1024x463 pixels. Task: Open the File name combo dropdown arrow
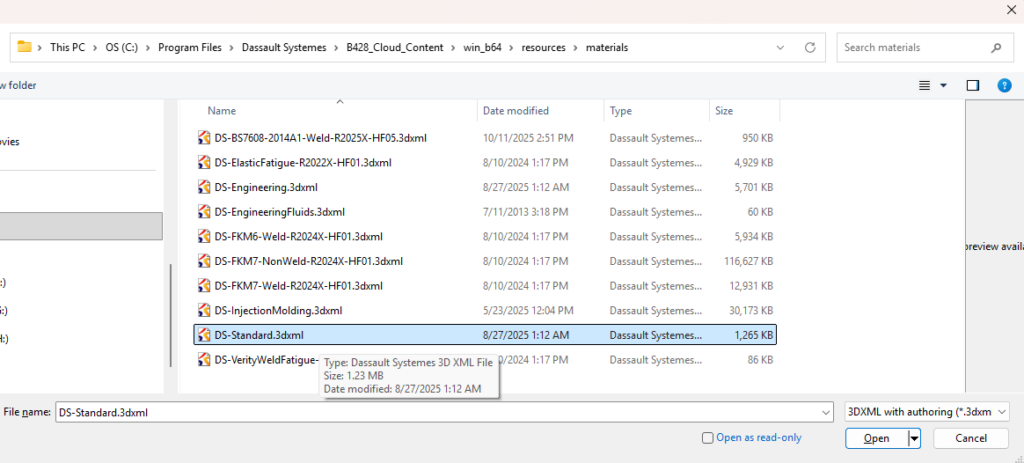pyautogui.click(x=827, y=413)
